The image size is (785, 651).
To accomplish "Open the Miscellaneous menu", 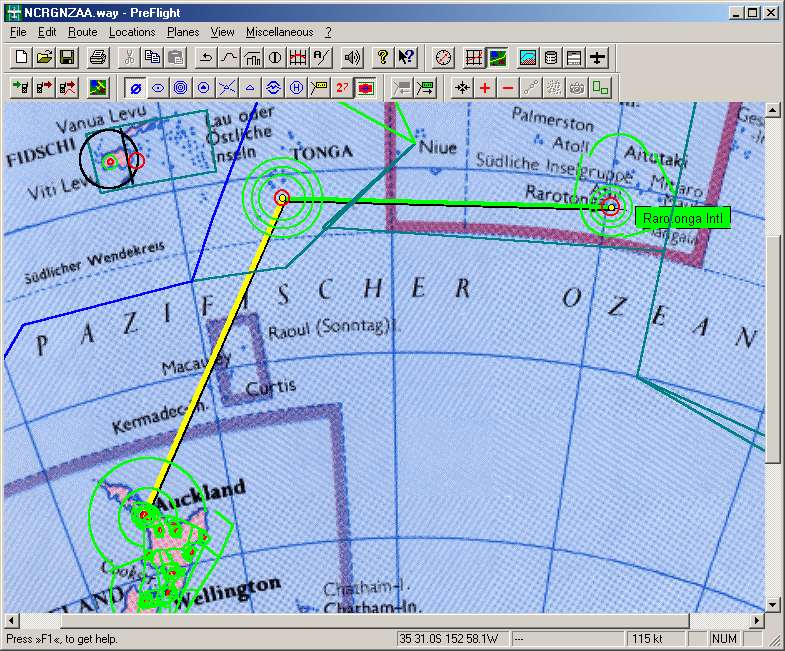I will (279, 32).
